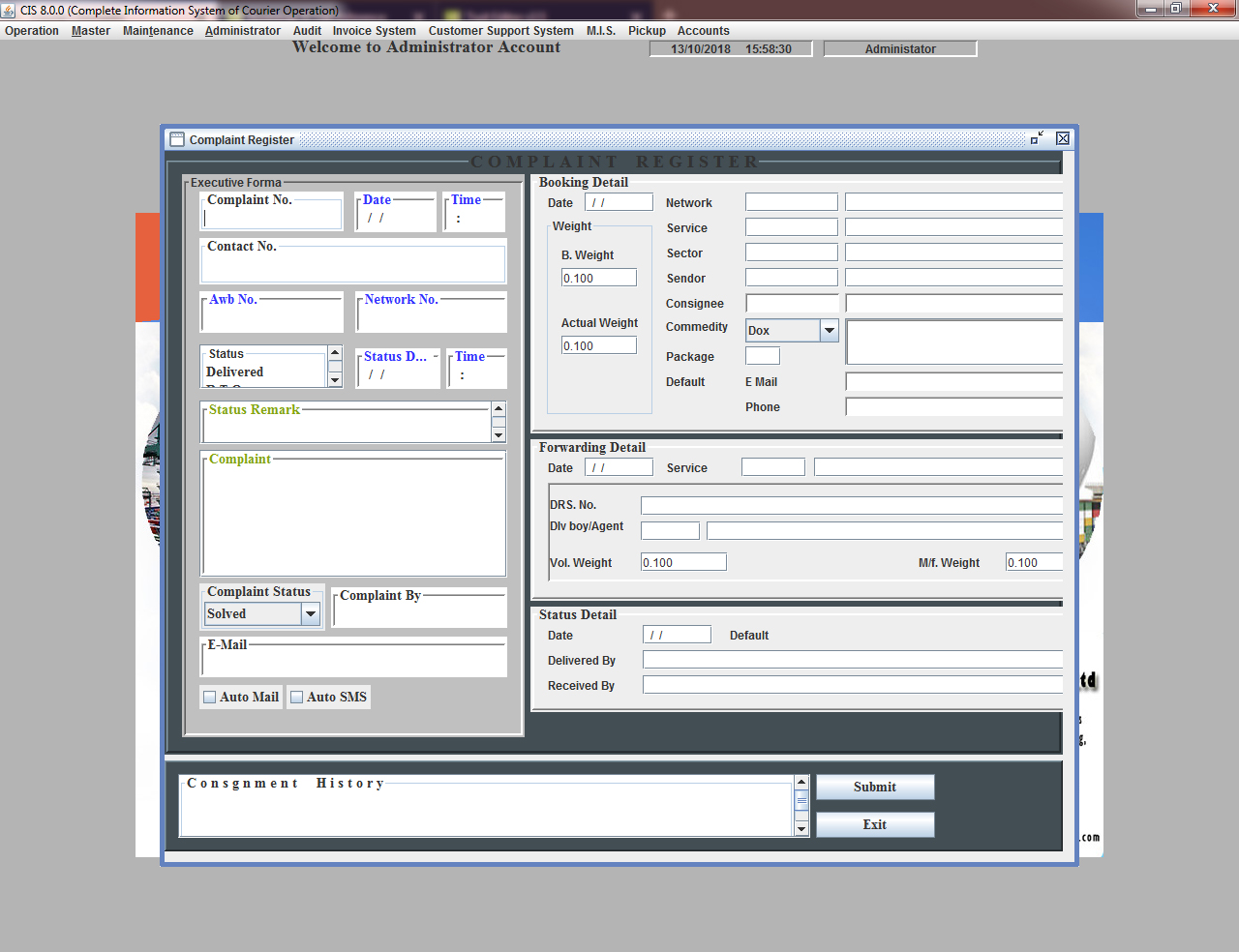The height and width of the screenshot is (952, 1239).
Task: Click Consignment History scroll down arrow
Action: [x=801, y=828]
